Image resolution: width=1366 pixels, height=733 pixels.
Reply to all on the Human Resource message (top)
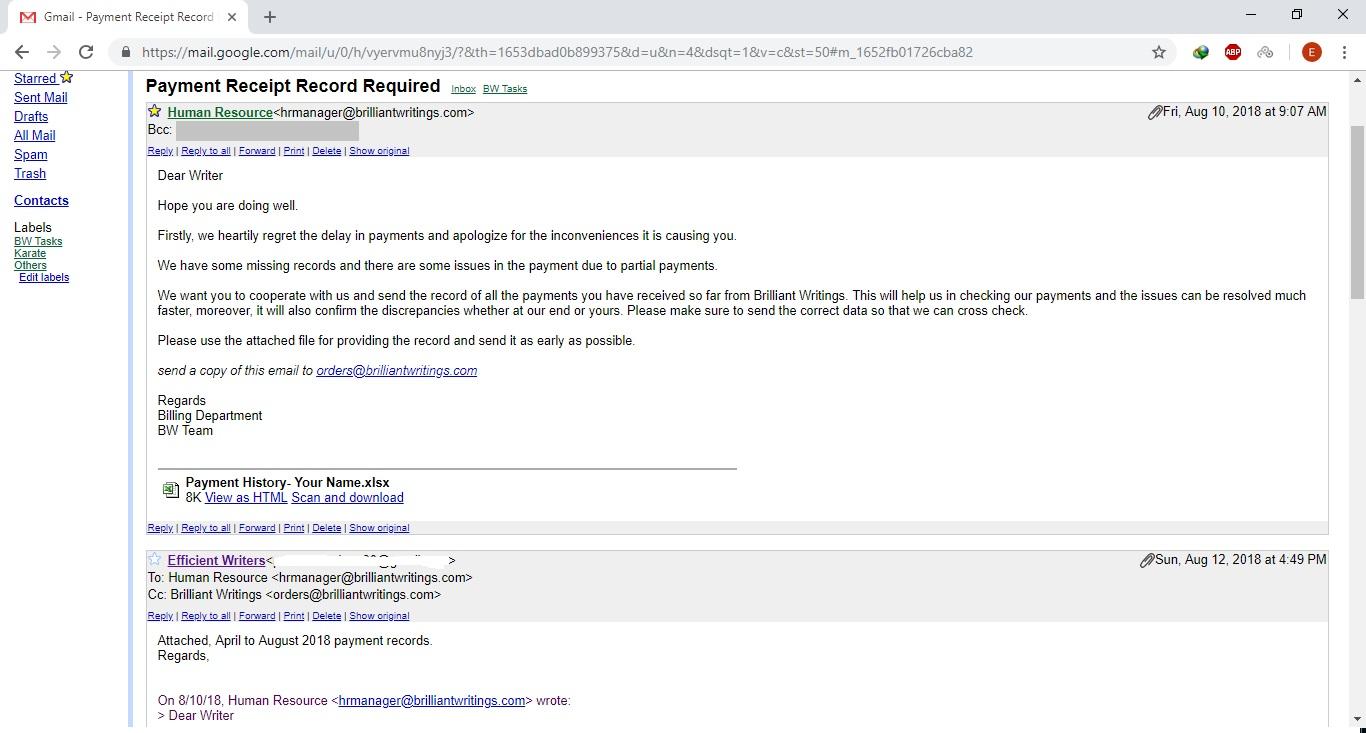206,151
